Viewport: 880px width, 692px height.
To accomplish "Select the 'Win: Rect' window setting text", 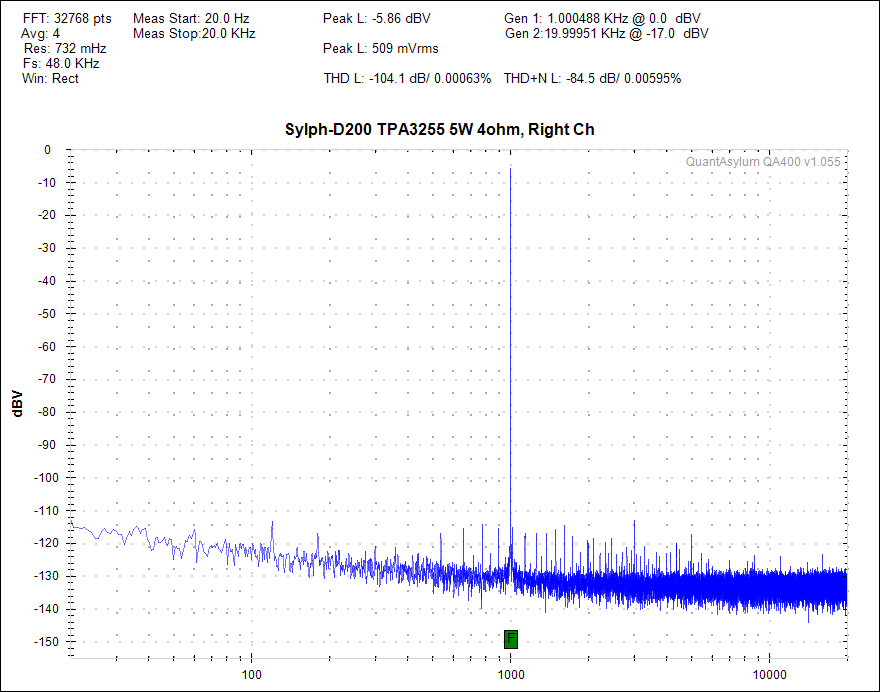I will pos(51,79).
